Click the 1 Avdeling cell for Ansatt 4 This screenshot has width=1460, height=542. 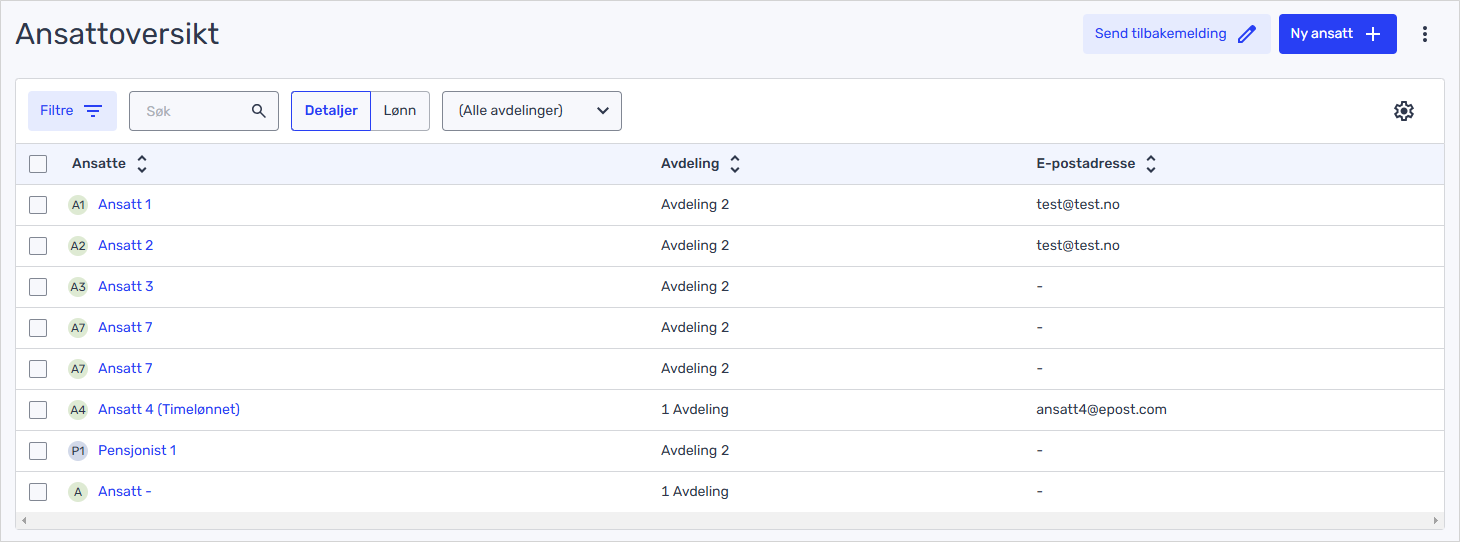pos(695,410)
